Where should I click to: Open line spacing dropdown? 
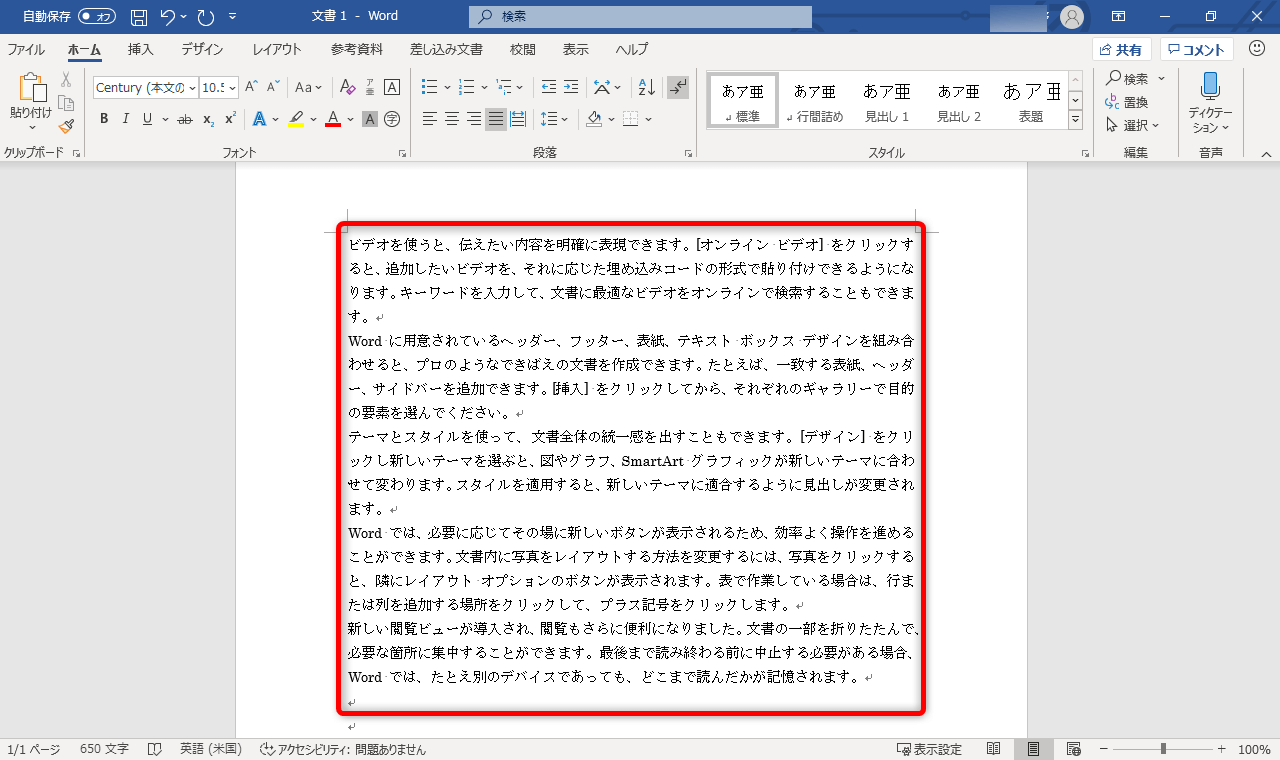click(x=554, y=119)
